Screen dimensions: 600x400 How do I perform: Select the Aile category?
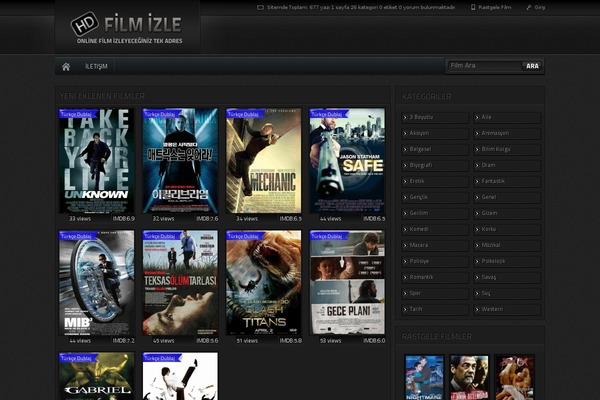(x=507, y=118)
